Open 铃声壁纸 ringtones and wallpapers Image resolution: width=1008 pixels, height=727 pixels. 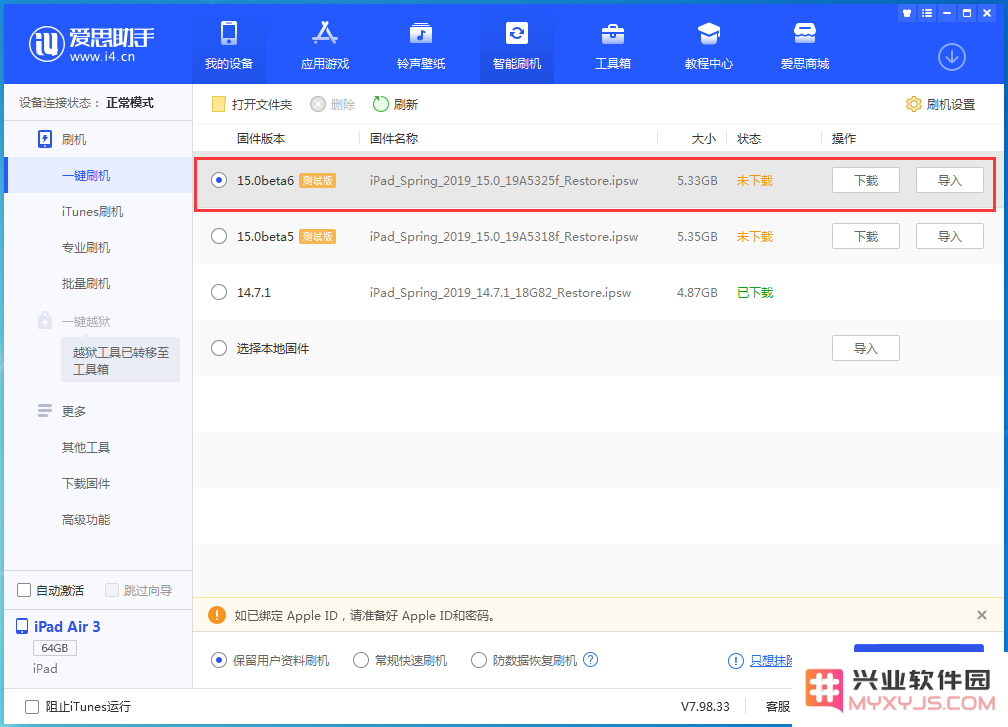tap(421, 45)
